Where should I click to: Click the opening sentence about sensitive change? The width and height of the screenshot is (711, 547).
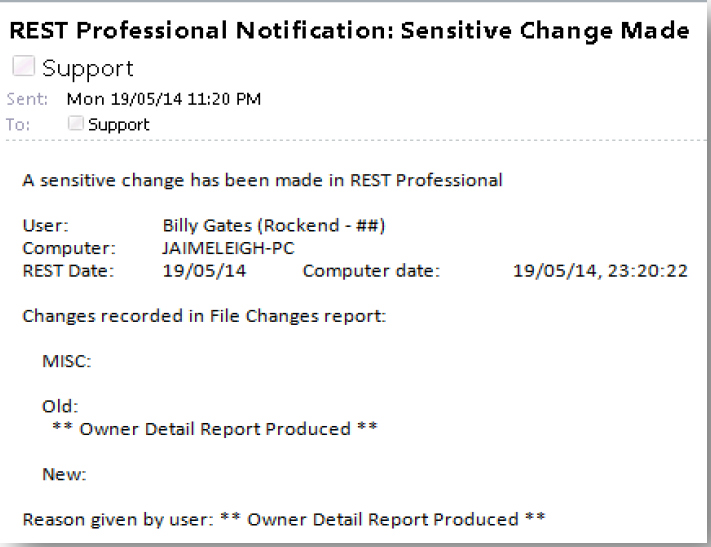pyautogui.click(x=263, y=180)
